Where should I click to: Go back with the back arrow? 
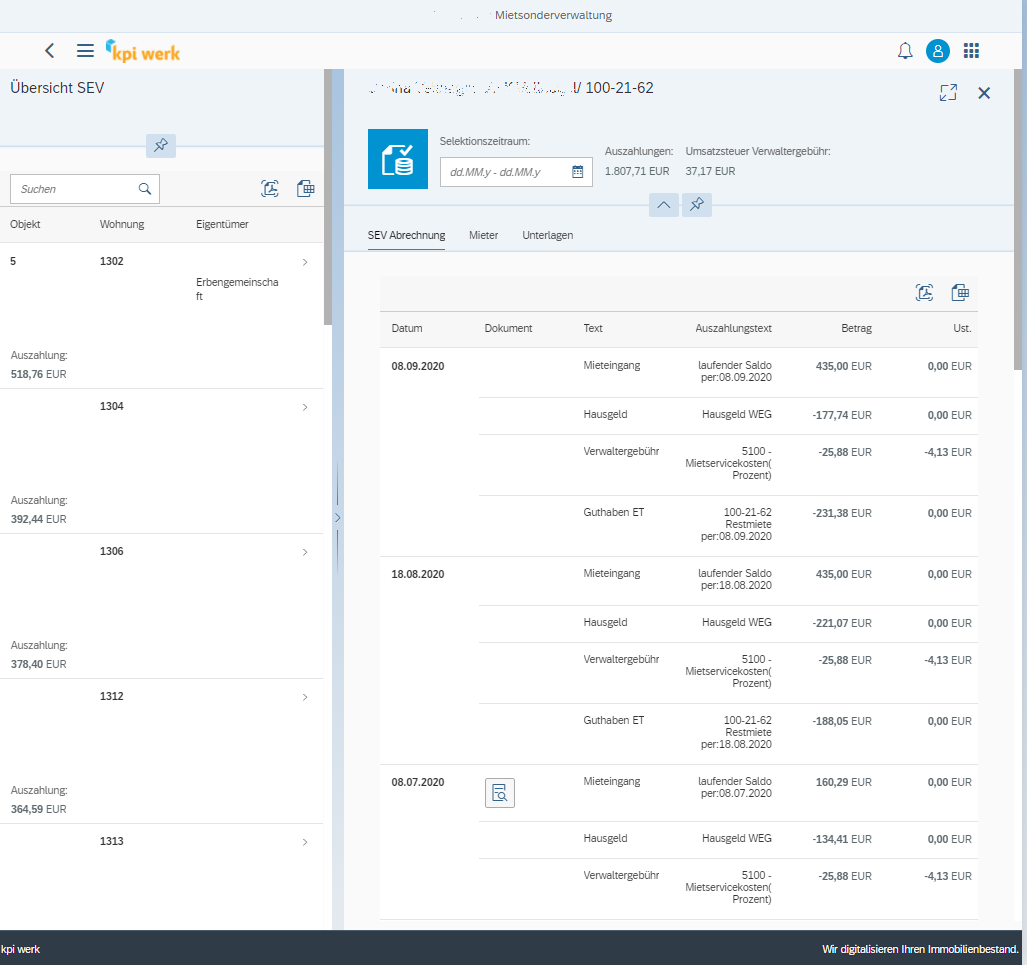[x=50, y=51]
